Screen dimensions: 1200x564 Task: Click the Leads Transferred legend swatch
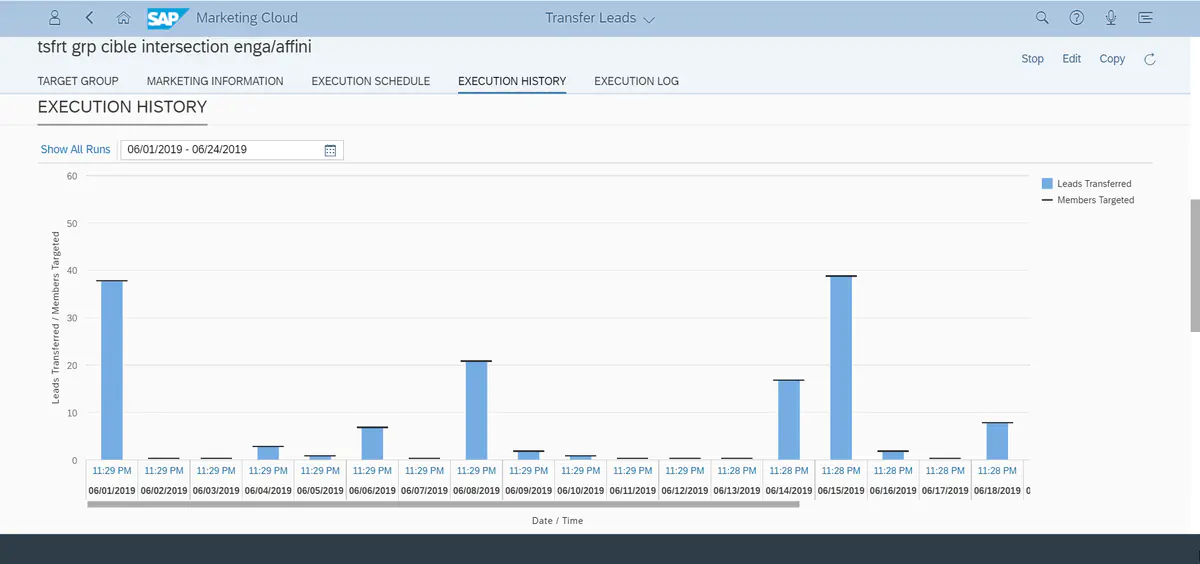tap(1047, 184)
